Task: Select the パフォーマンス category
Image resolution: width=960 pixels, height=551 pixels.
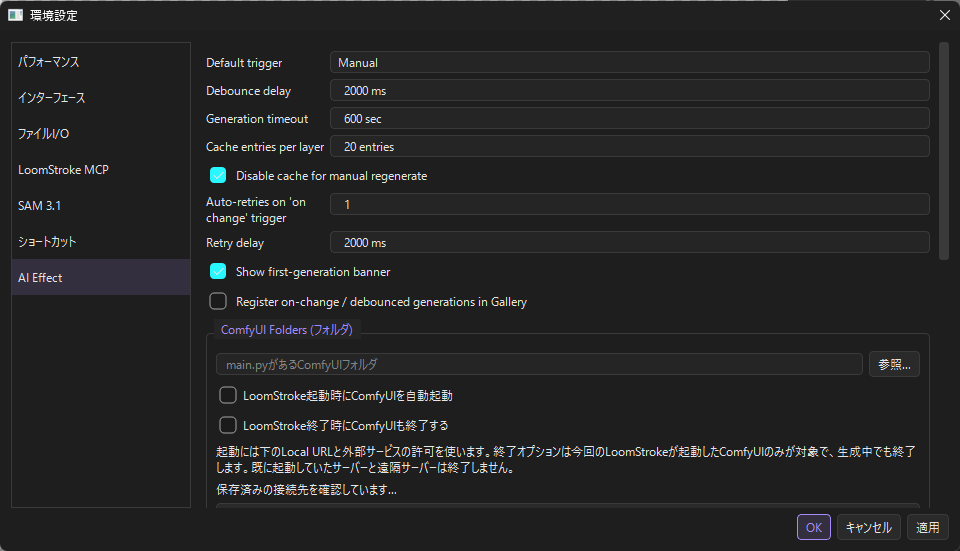Action: [x=101, y=62]
